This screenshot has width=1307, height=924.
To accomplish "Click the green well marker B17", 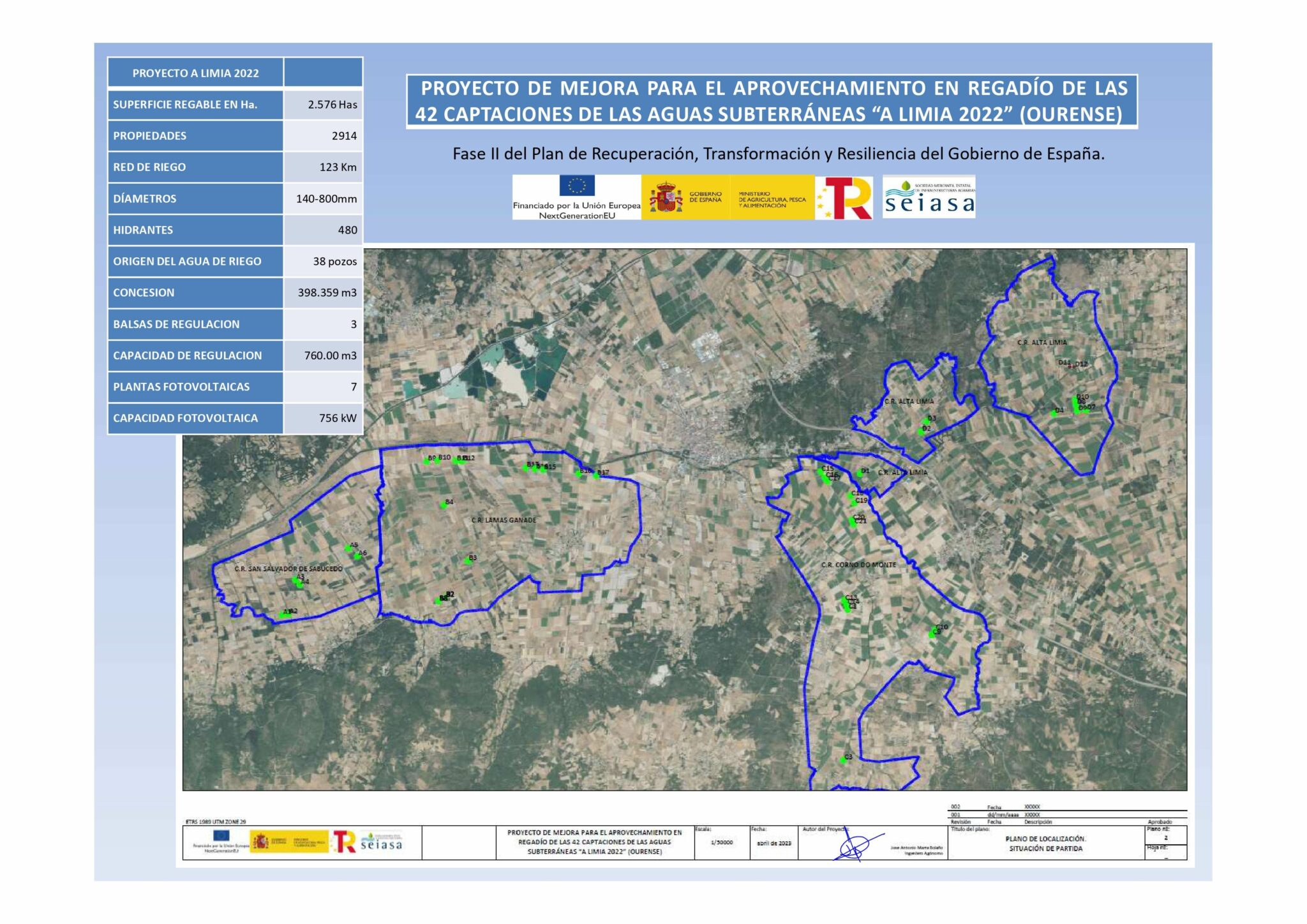I will (596, 475).
